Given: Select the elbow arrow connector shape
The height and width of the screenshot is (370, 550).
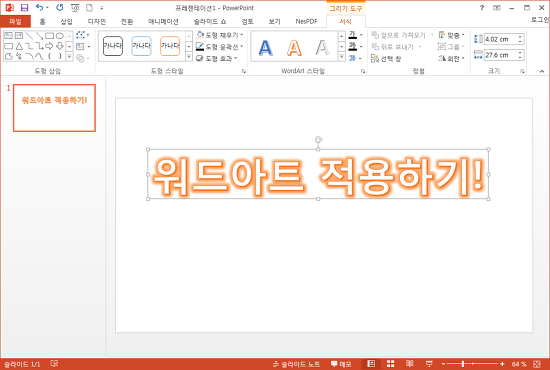Looking at the screenshot, I should [x=39, y=46].
